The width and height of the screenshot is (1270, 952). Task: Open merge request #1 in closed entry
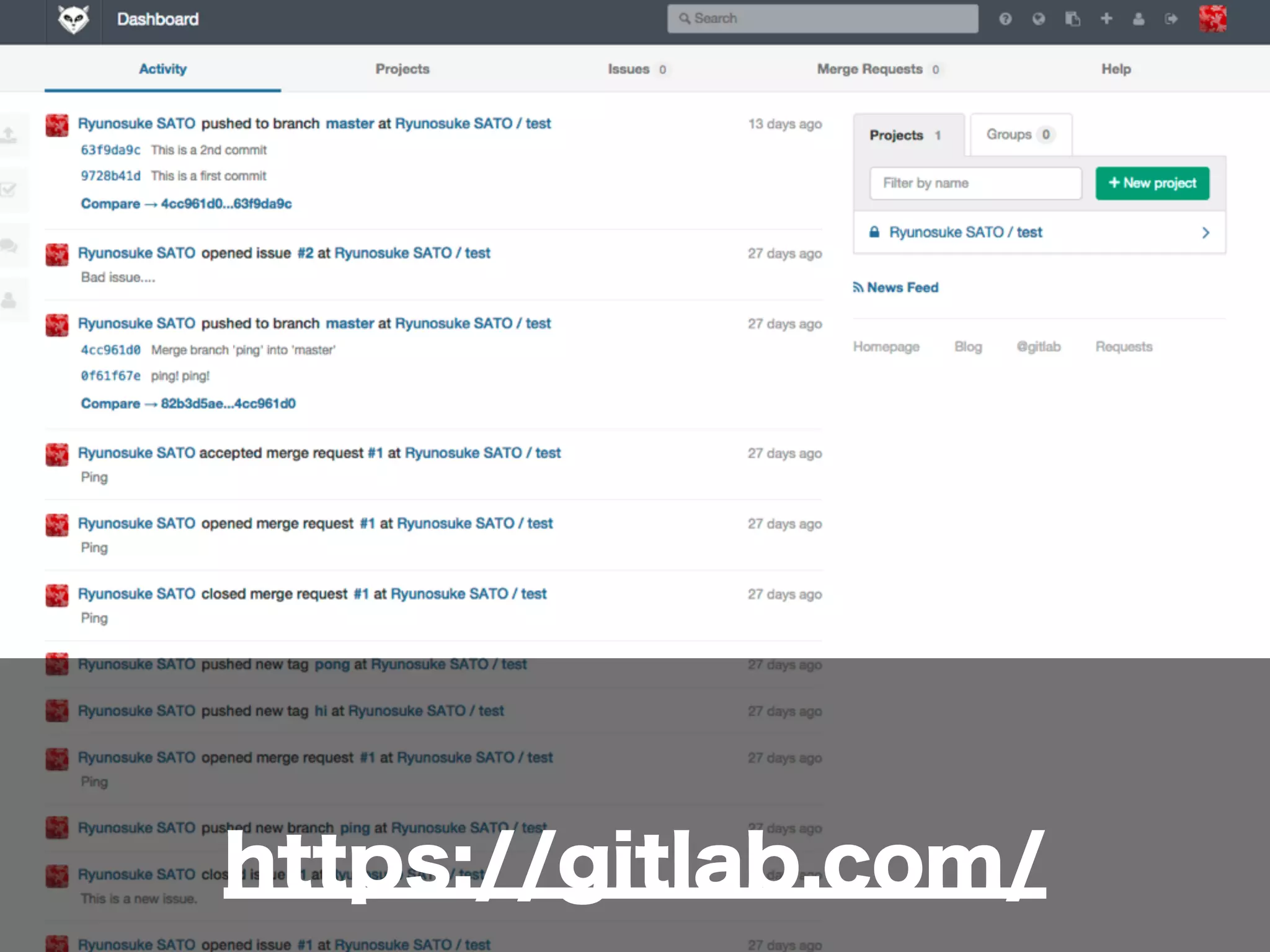click(x=361, y=594)
